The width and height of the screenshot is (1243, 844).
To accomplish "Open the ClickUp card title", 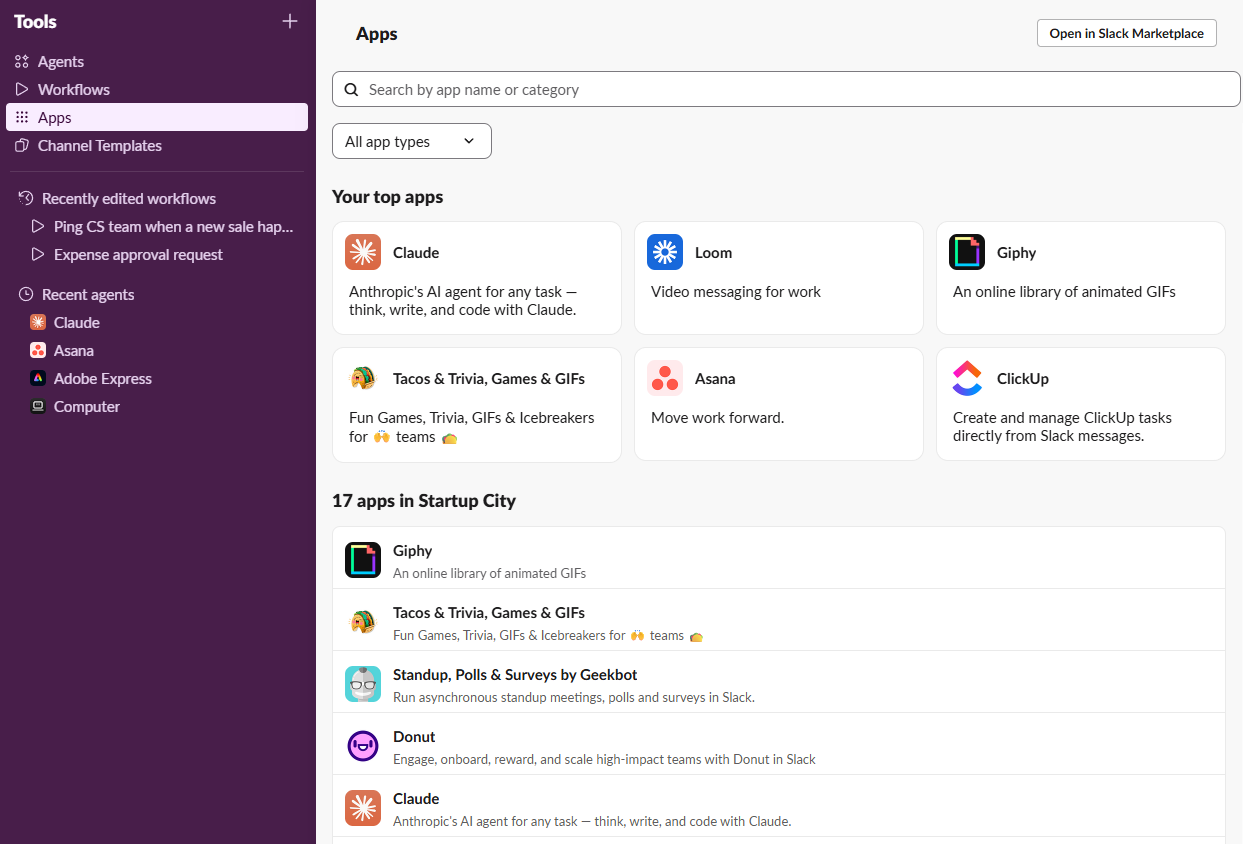I will 1023,379.
